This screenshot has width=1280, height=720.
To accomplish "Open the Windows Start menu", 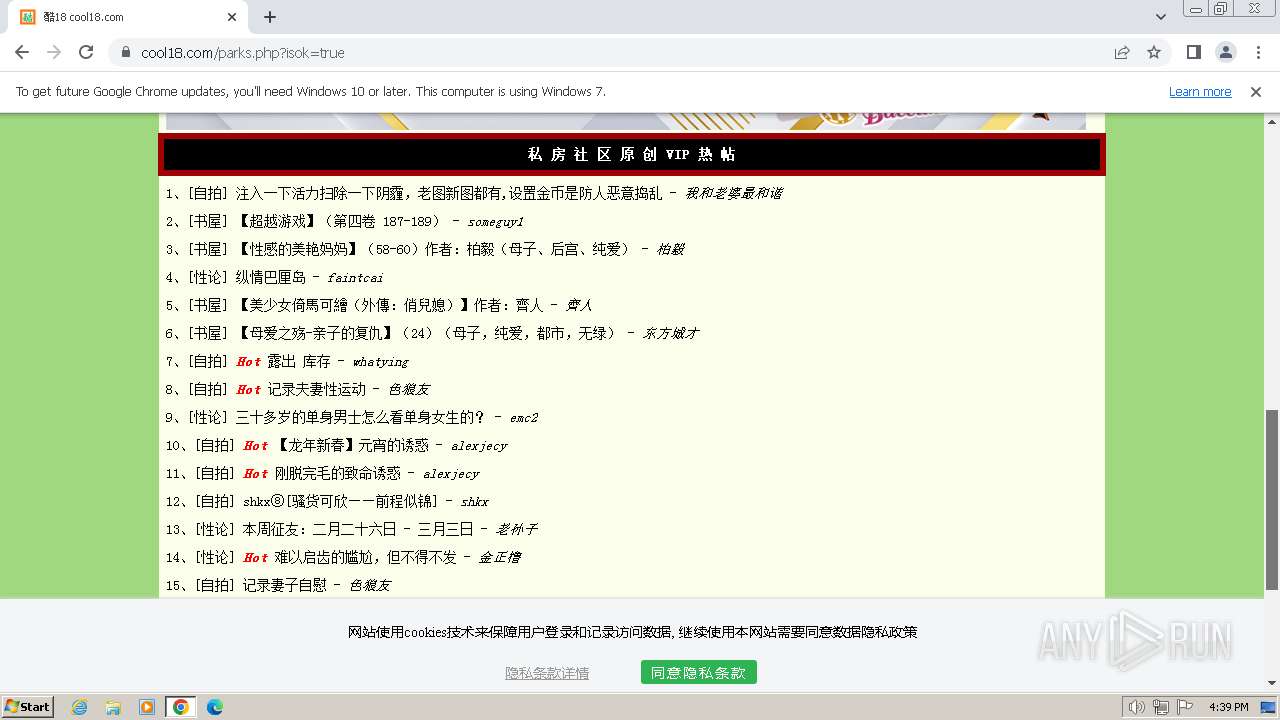I will coord(28,706).
